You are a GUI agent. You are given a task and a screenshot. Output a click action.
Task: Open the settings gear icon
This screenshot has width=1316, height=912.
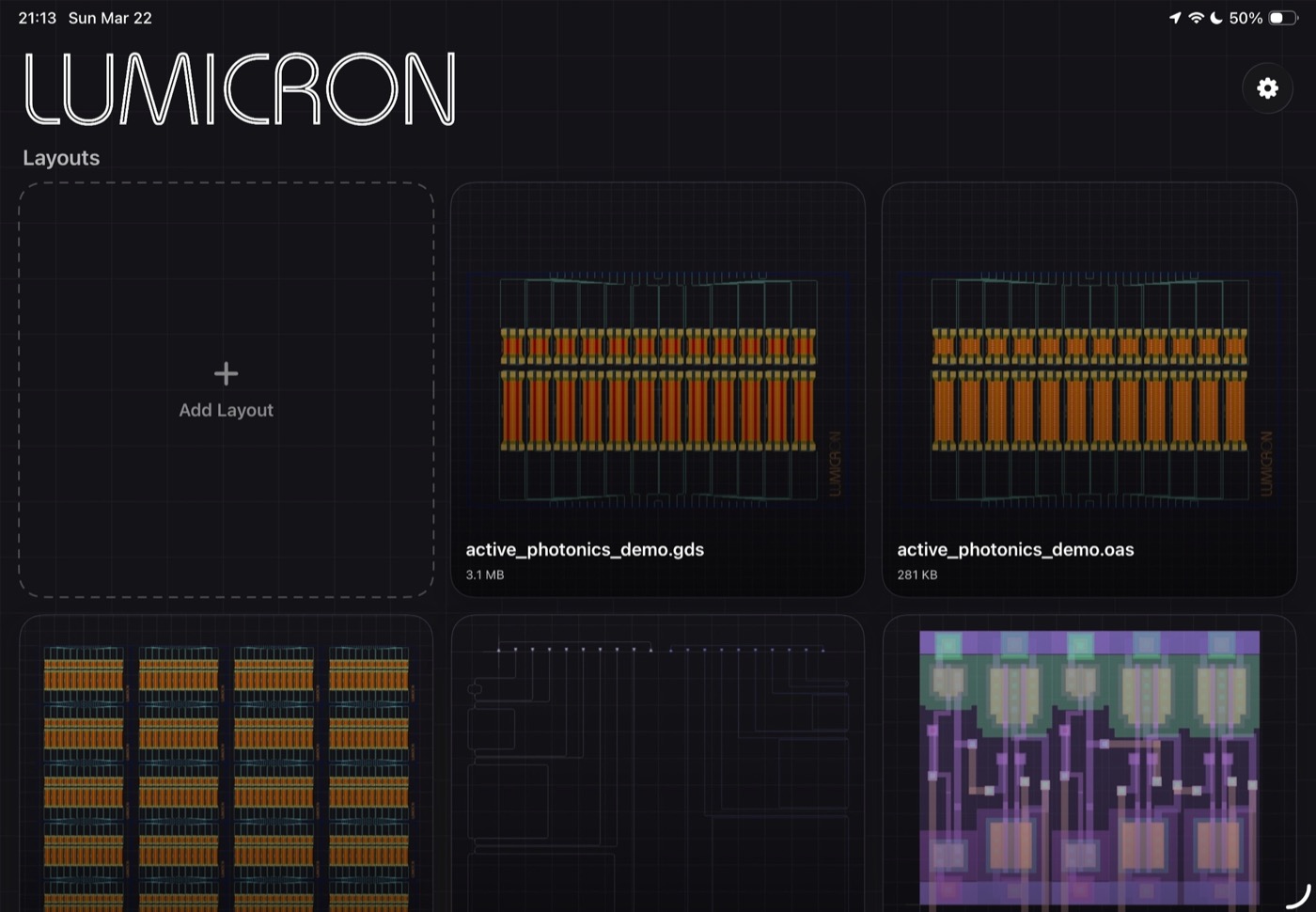1267,88
